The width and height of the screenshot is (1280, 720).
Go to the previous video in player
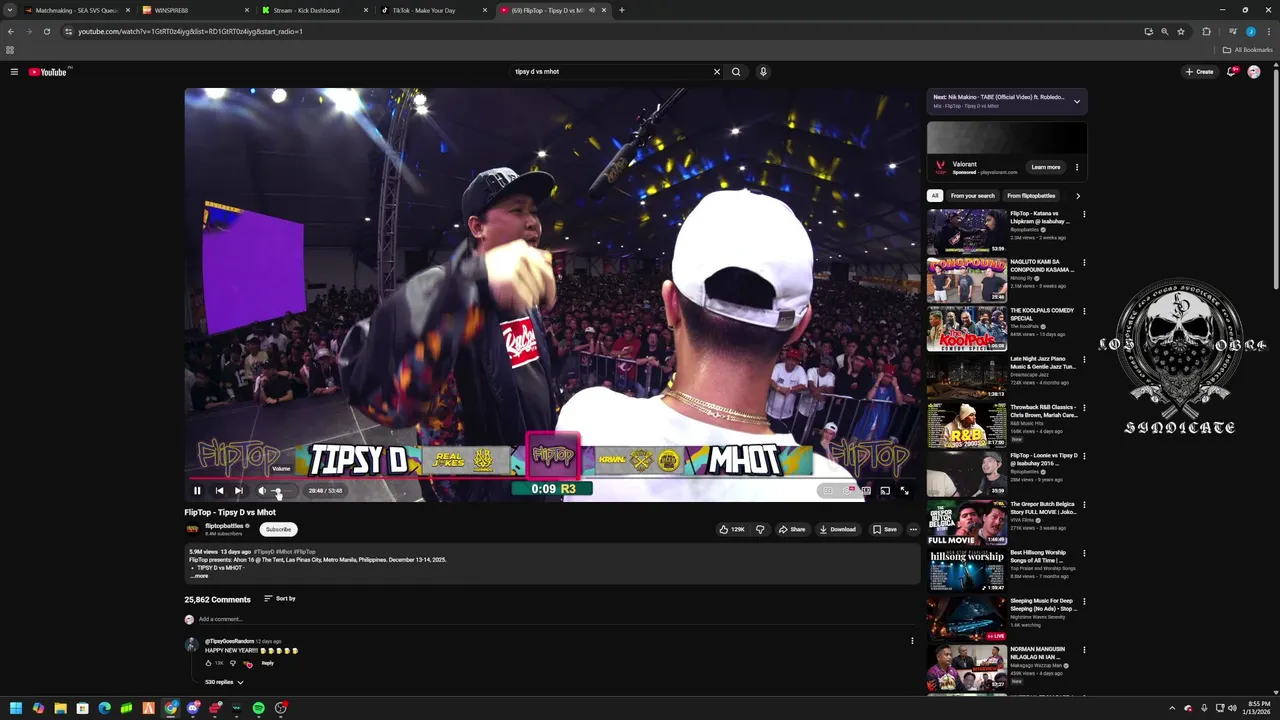pos(219,490)
